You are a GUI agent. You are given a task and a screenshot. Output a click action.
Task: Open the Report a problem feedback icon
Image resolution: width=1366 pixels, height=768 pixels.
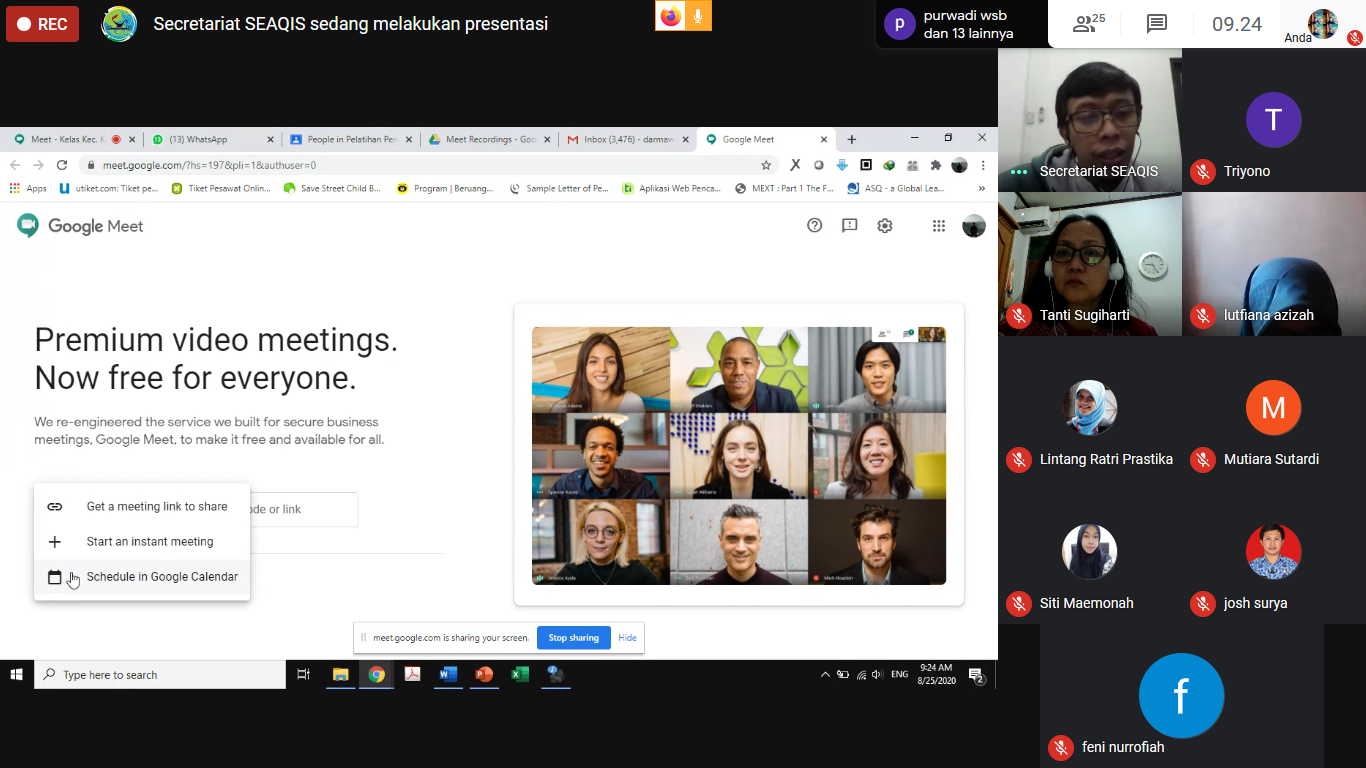849,226
